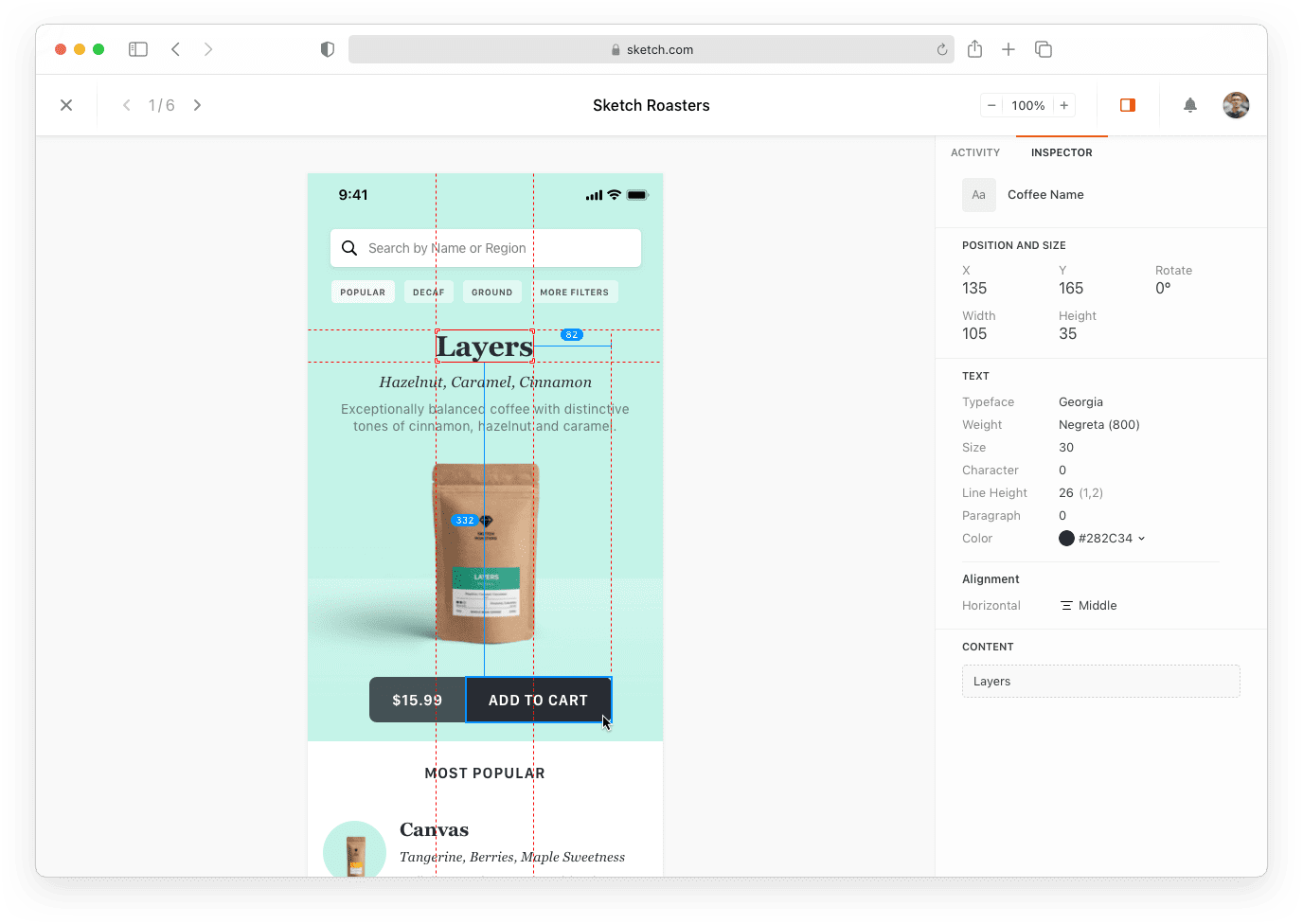
Task: Click the 1/6 artboard counter
Action: point(162,105)
